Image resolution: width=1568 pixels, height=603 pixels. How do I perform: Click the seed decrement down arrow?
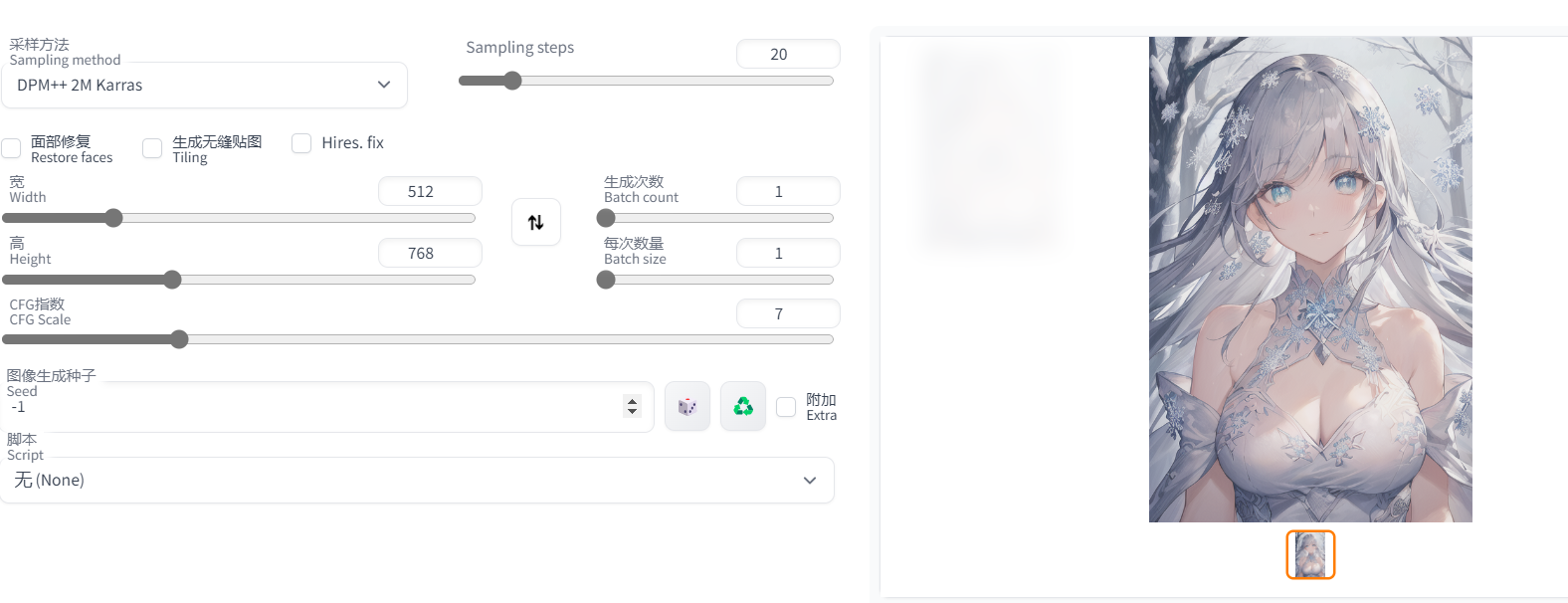pos(632,411)
